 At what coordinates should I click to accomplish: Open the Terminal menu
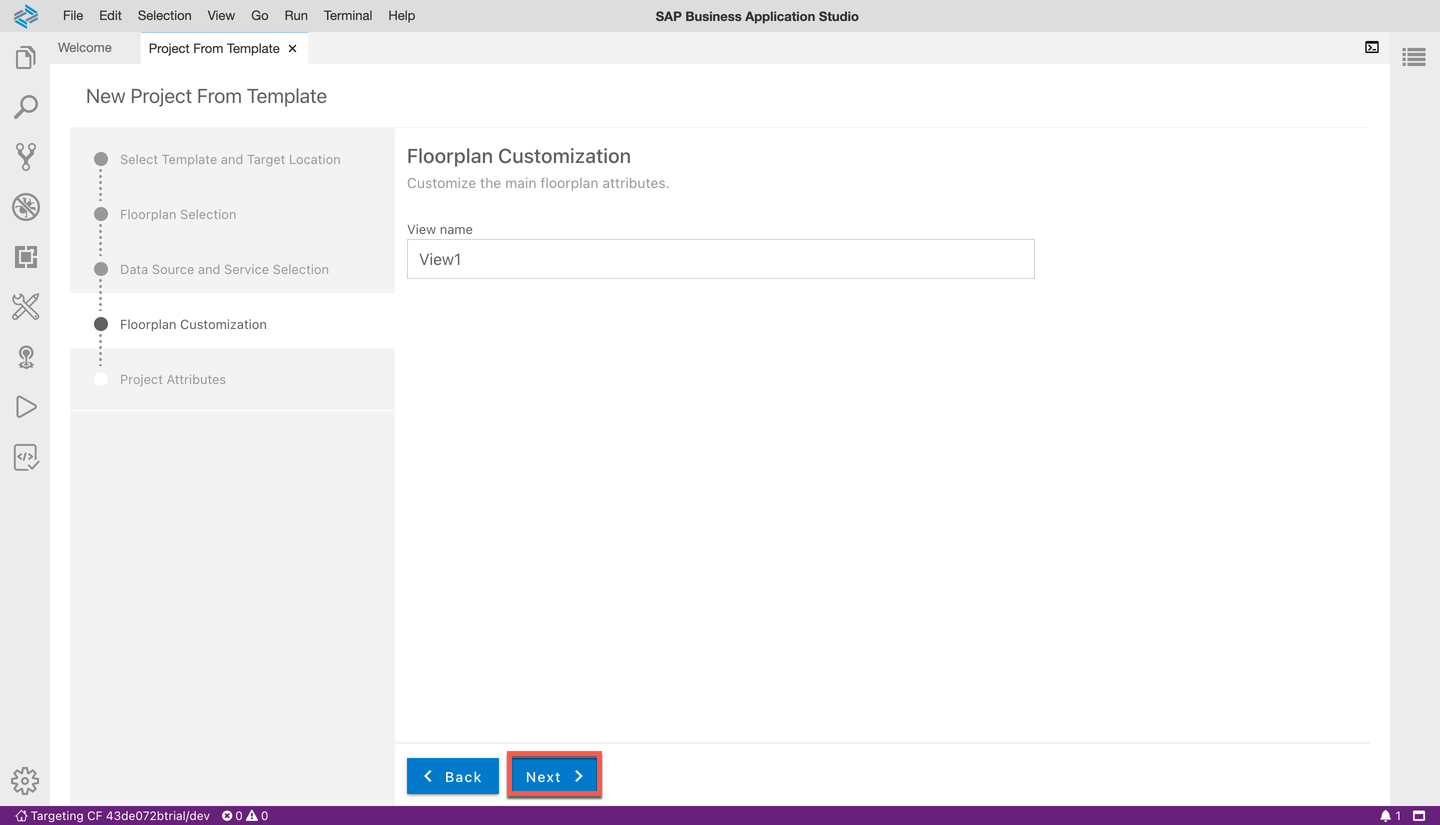click(x=348, y=16)
